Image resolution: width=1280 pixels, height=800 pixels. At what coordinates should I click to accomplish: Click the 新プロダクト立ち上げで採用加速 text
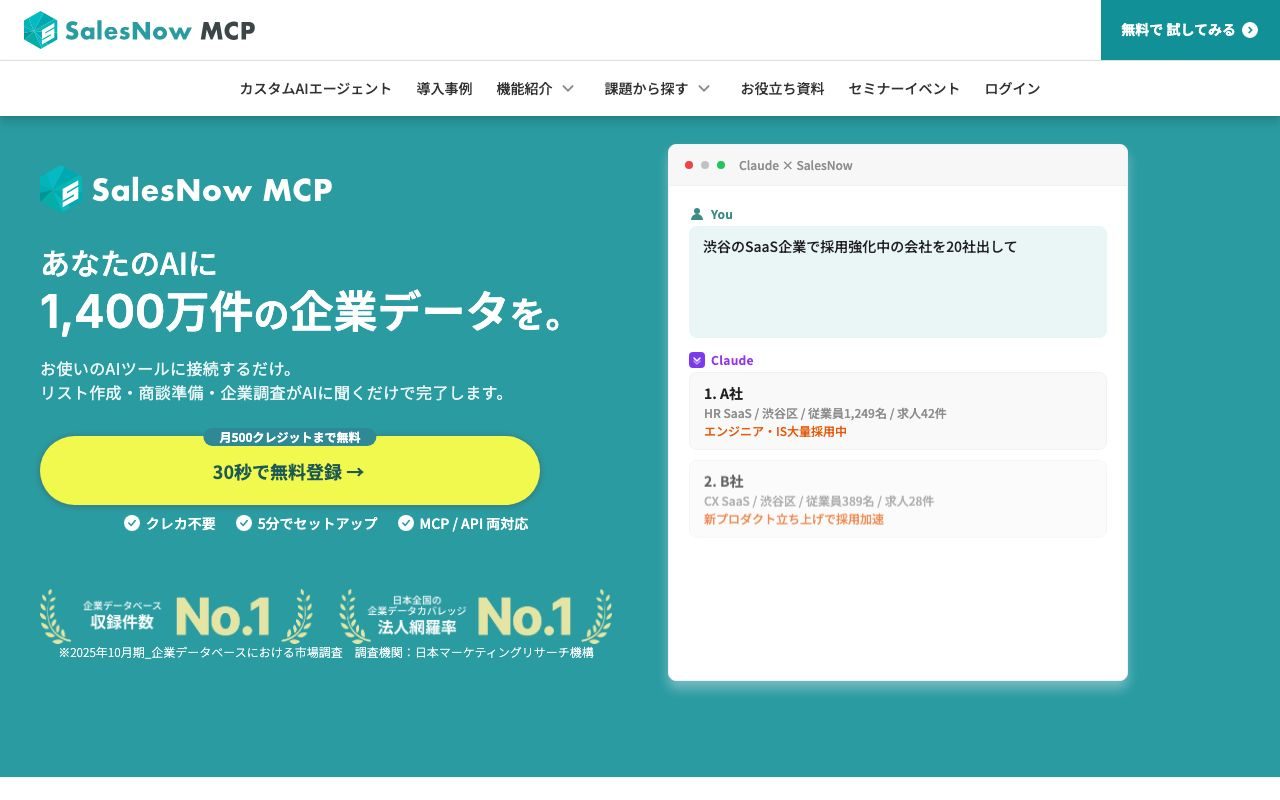794,519
